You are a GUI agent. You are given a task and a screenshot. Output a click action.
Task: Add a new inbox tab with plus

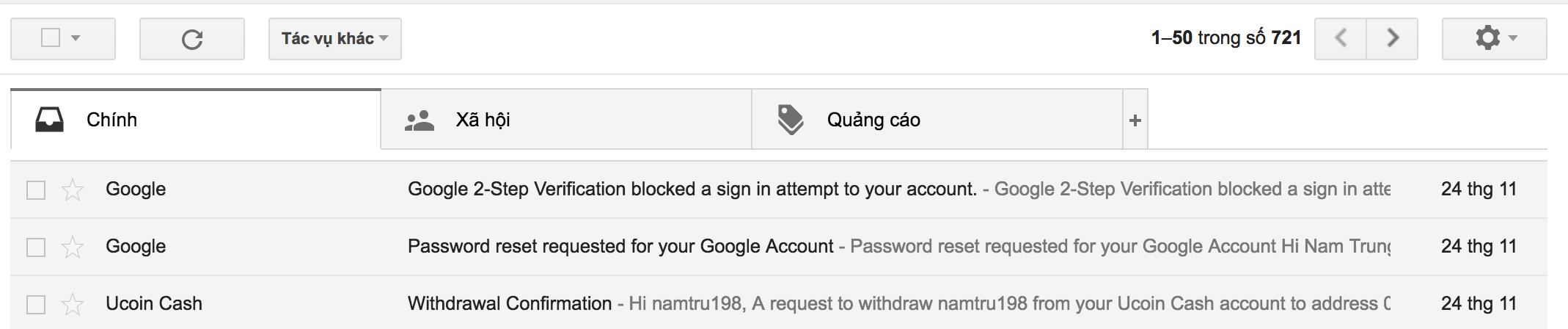pos(1135,120)
